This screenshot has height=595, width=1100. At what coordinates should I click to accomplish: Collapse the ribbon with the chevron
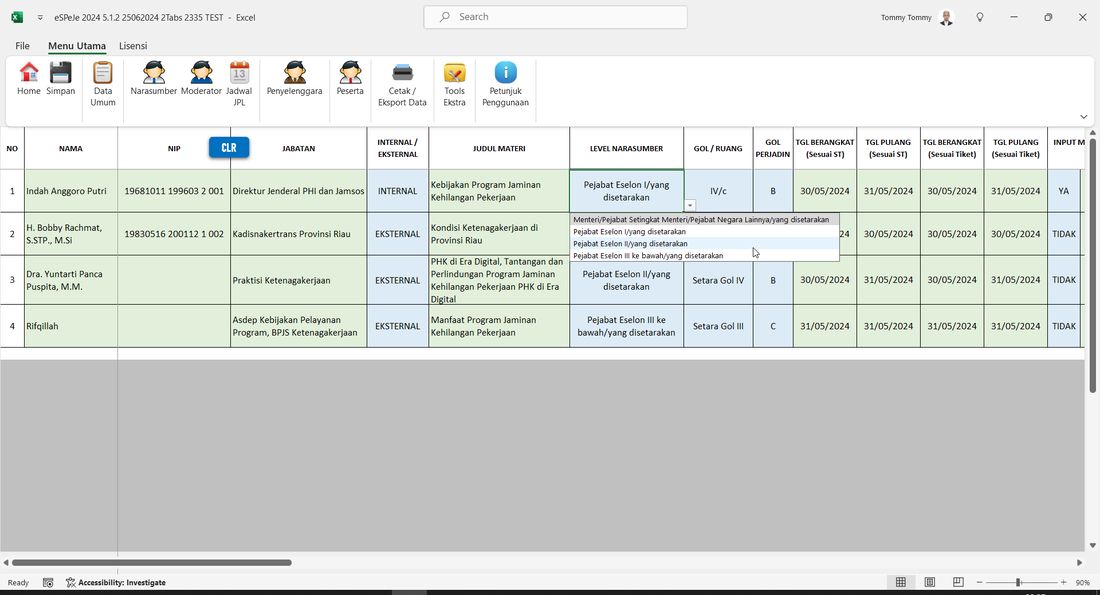pos(1083,117)
